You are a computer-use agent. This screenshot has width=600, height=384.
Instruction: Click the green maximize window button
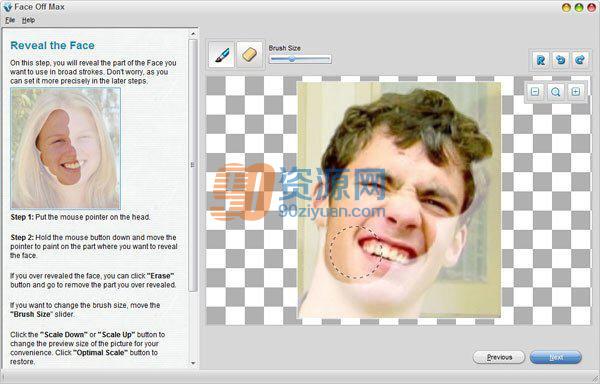coord(579,7)
